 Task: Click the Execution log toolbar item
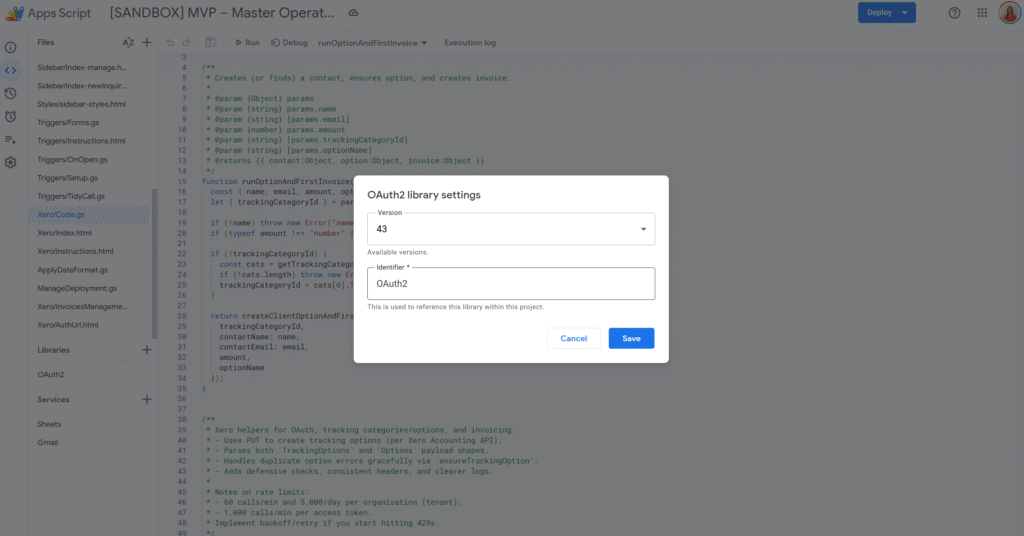click(x=470, y=43)
